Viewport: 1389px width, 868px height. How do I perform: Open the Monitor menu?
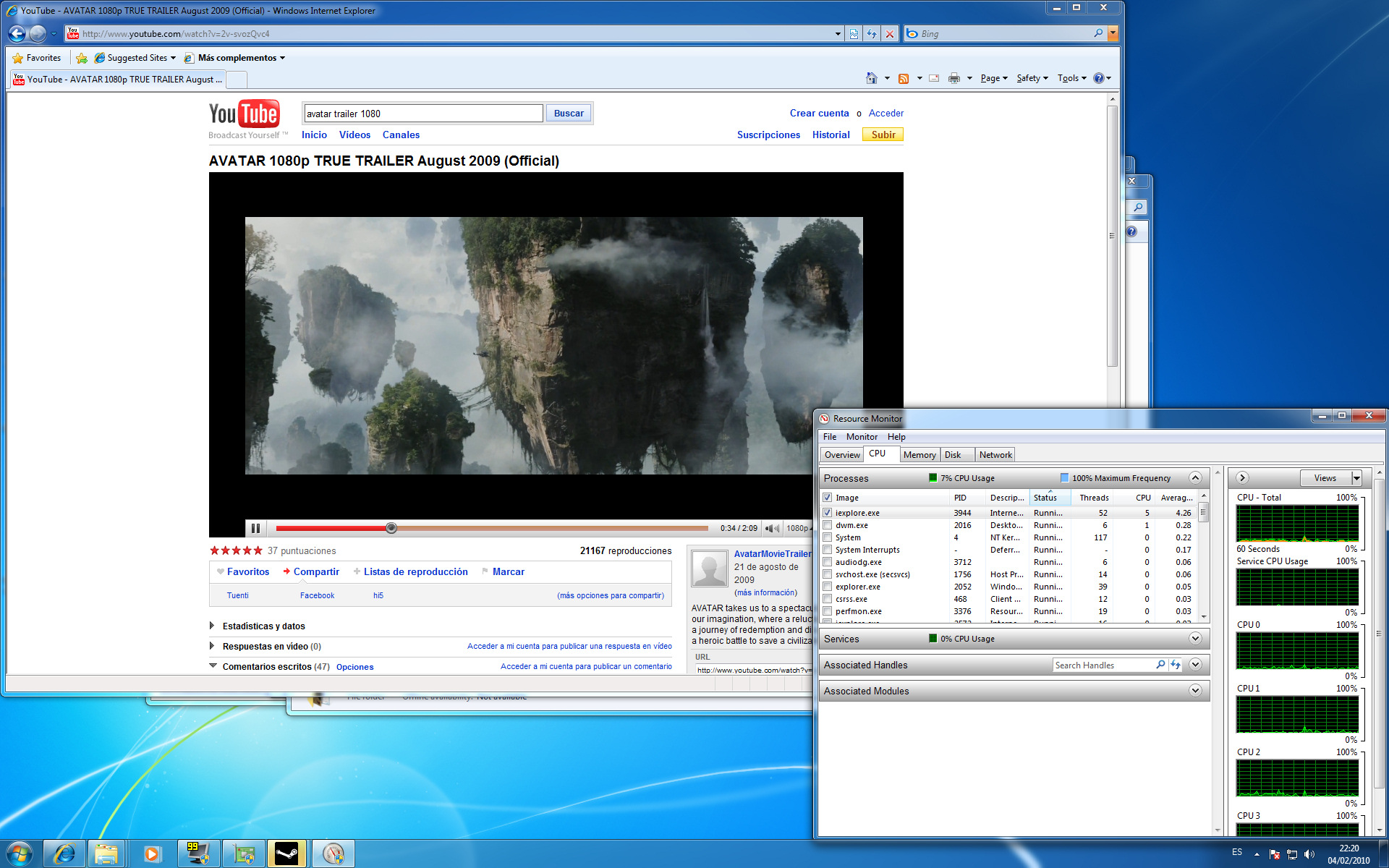pyautogui.click(x=862, y=437)
